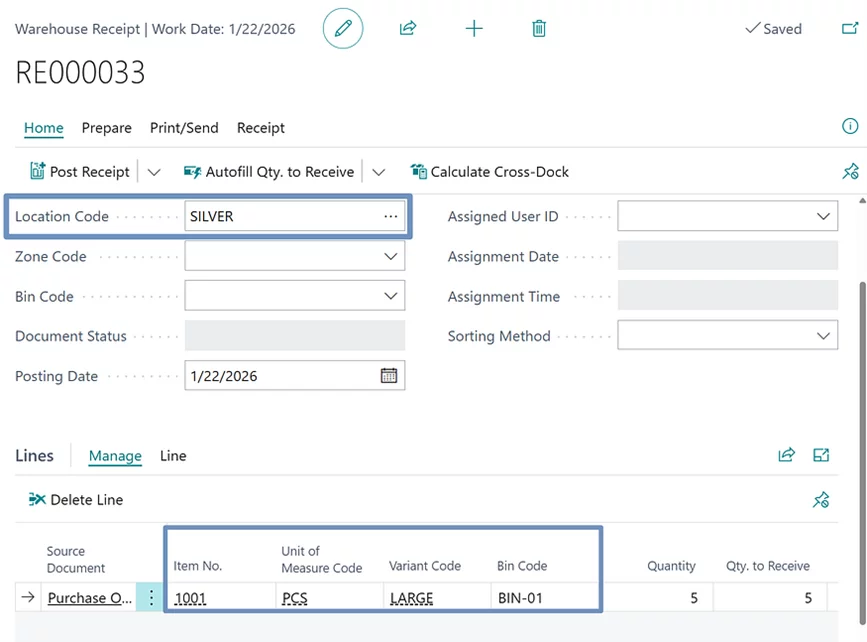Image resolution: width=867 pixels, height=642 pixels.
Task: Open page in new window icon
Action: pos(849,29)
